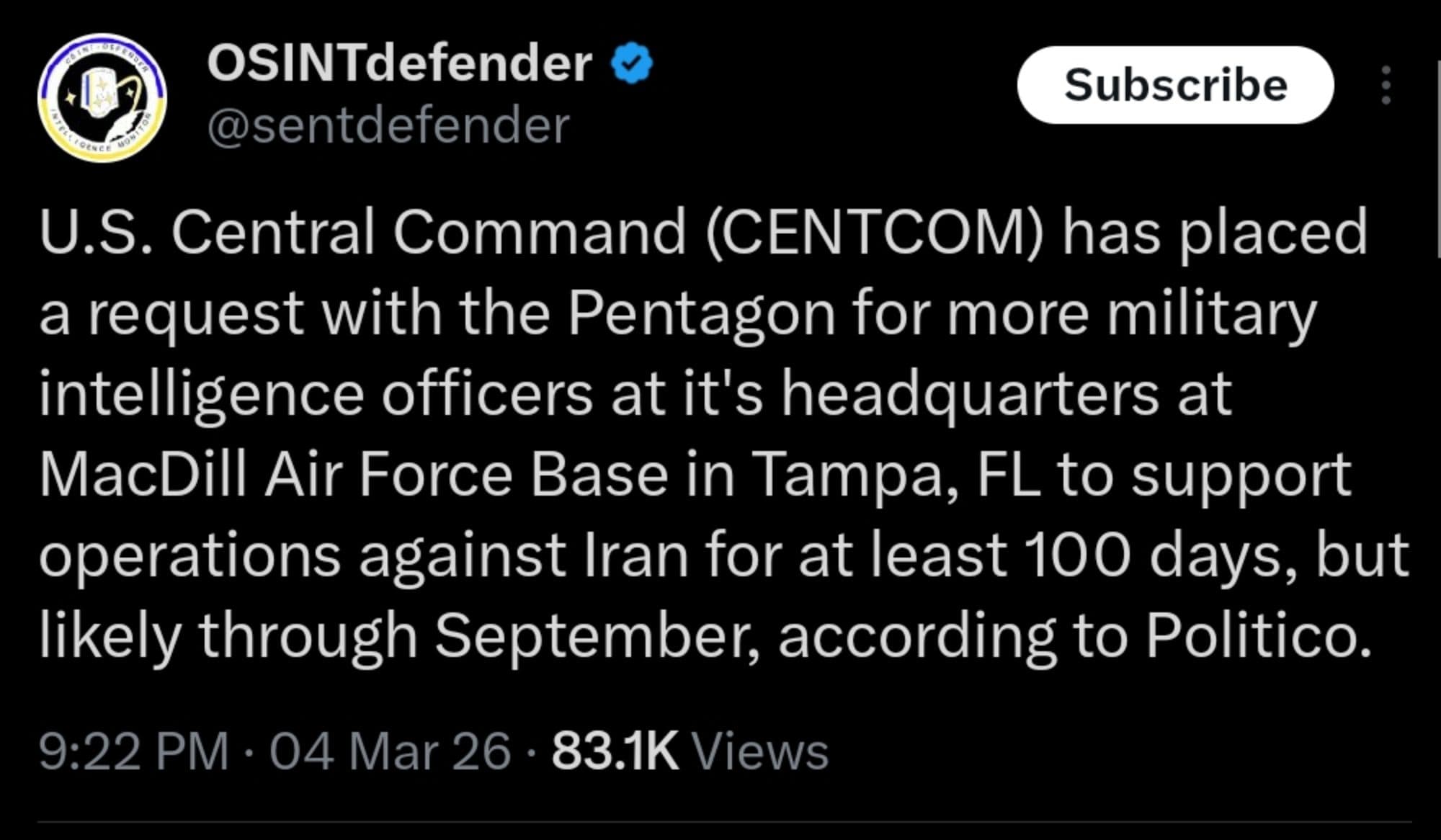This screenshot has height=840, width=1441.
Task: Open the @sentdefender handle link
Action: [388, 126]
